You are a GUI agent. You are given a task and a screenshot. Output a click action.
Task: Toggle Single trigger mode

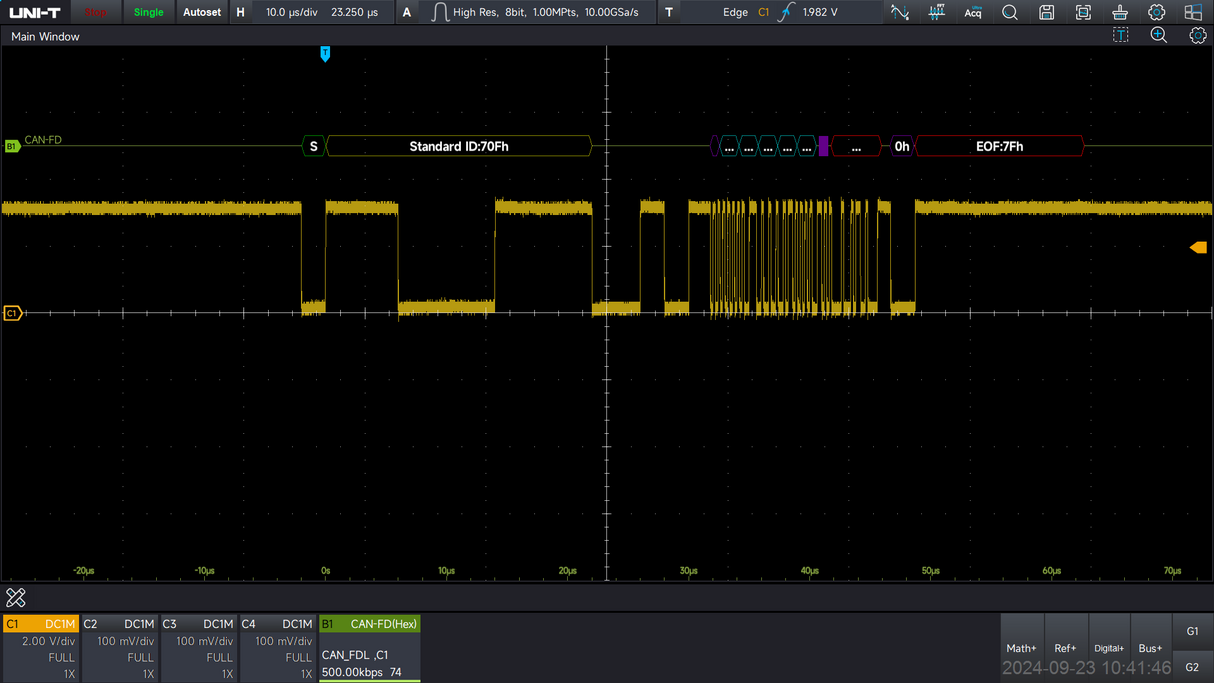pos(148,12)
